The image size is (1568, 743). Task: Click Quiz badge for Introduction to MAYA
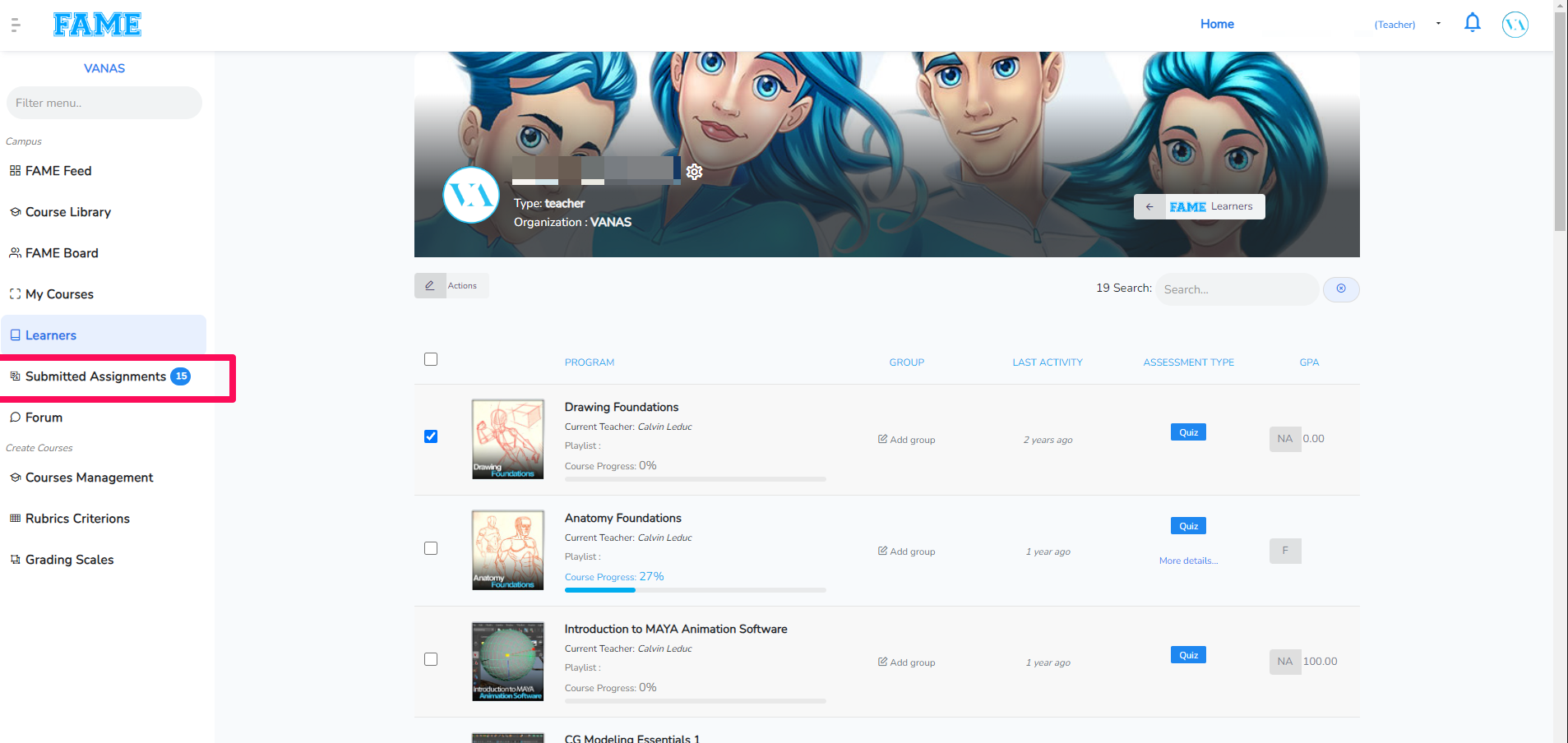click(1188, 655)
